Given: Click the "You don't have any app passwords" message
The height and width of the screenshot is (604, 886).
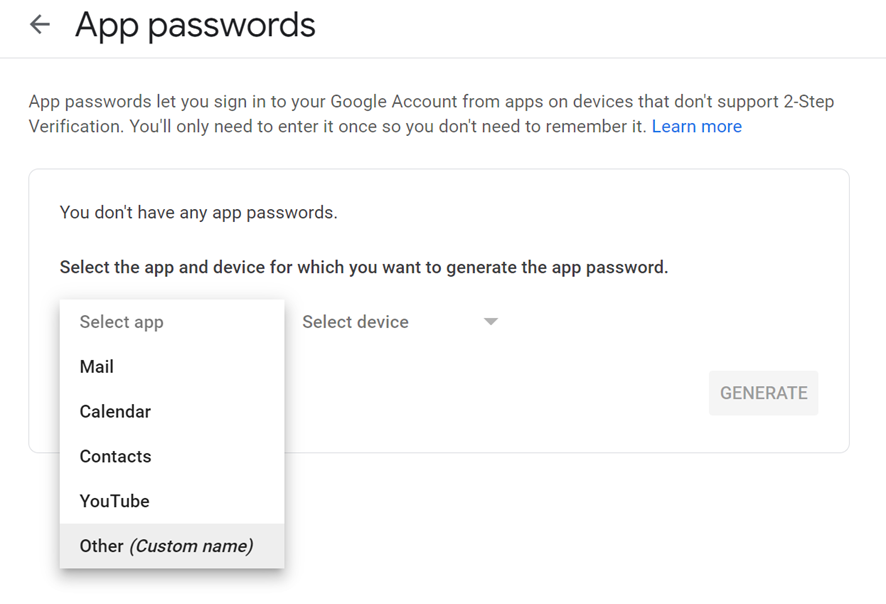Looking at the screenshot, I should (x=198, y=212).
